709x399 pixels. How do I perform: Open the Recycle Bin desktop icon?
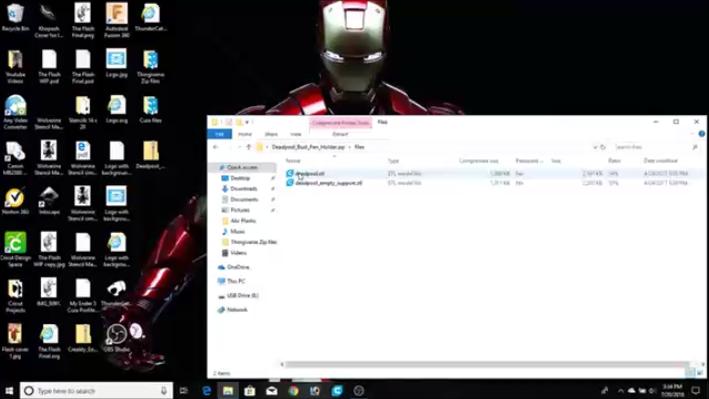tap(15, 17)
